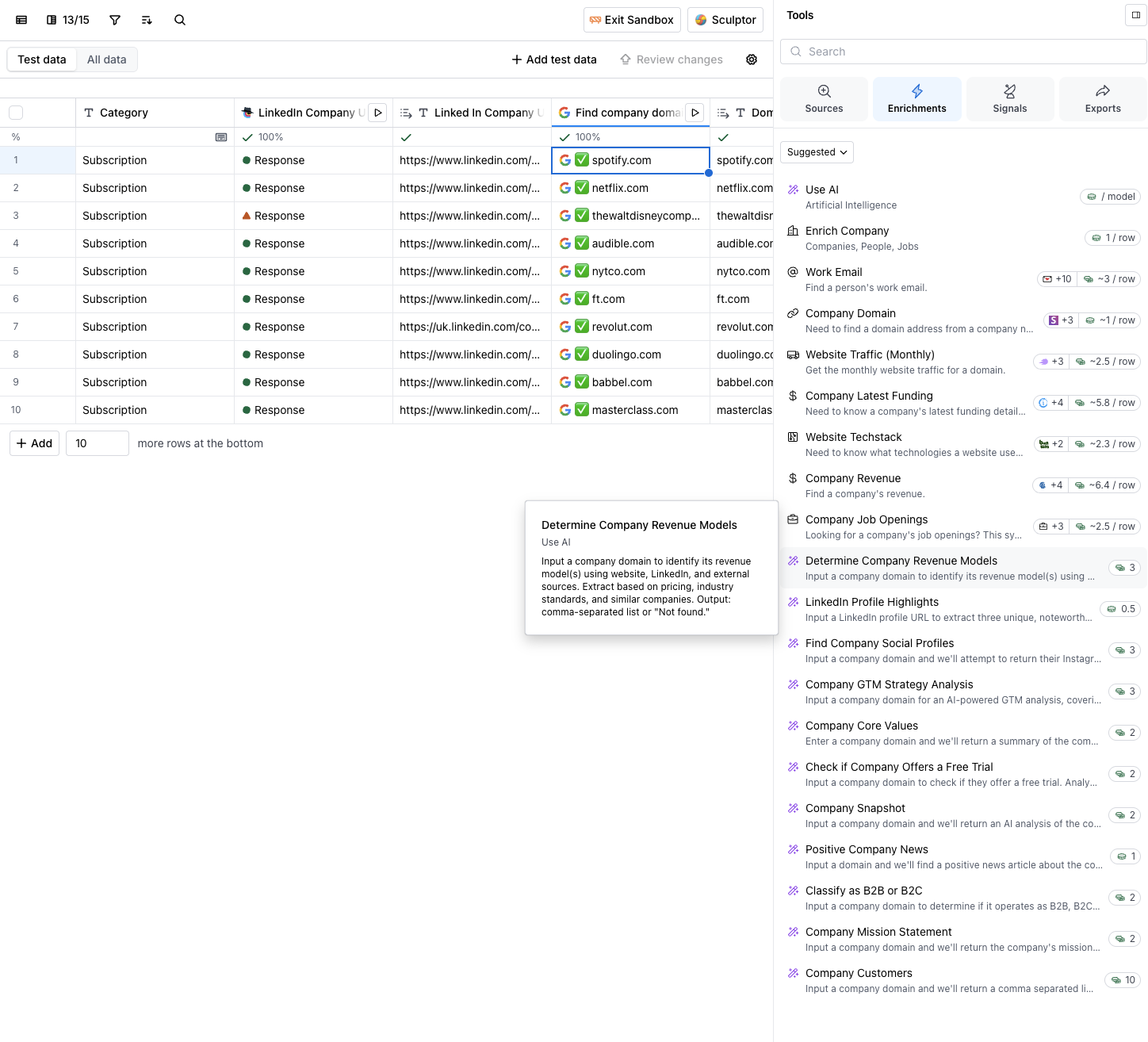Select Company Mission Statement enrichment

963,939
